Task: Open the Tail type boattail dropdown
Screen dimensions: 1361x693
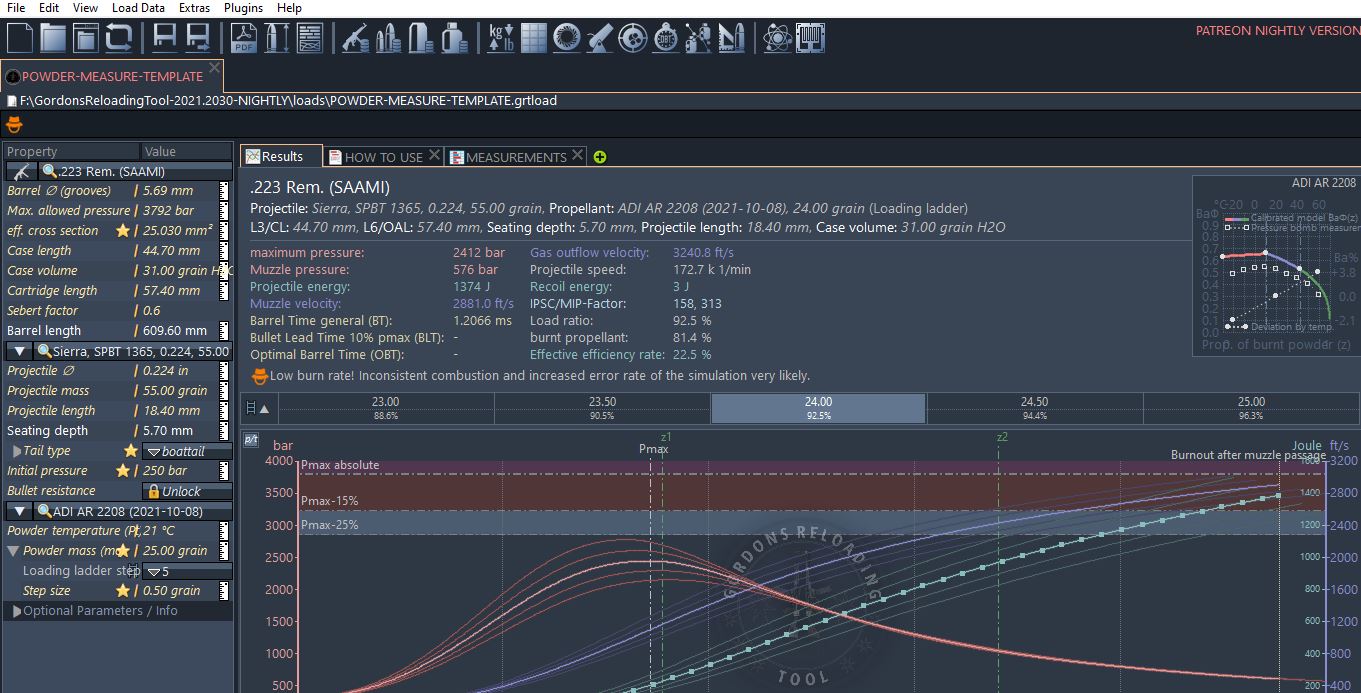Action: pos(187,451)
